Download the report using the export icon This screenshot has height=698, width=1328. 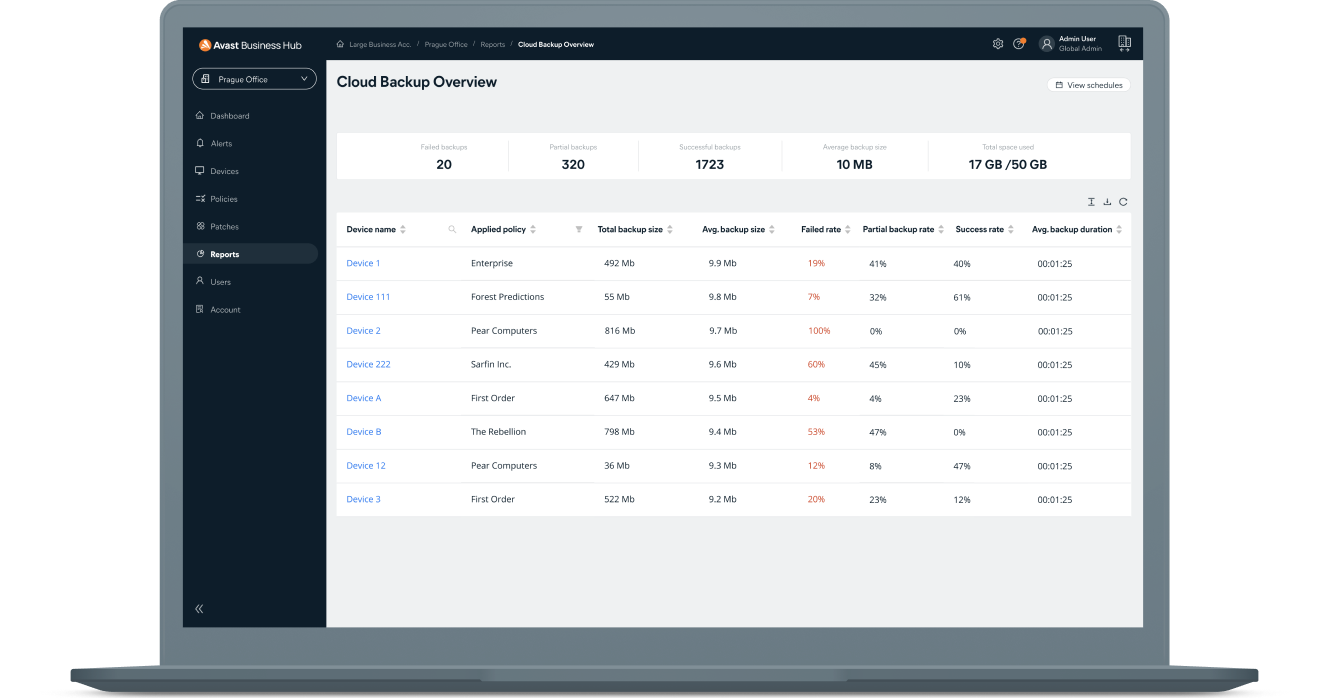[x=1107, y=202]
